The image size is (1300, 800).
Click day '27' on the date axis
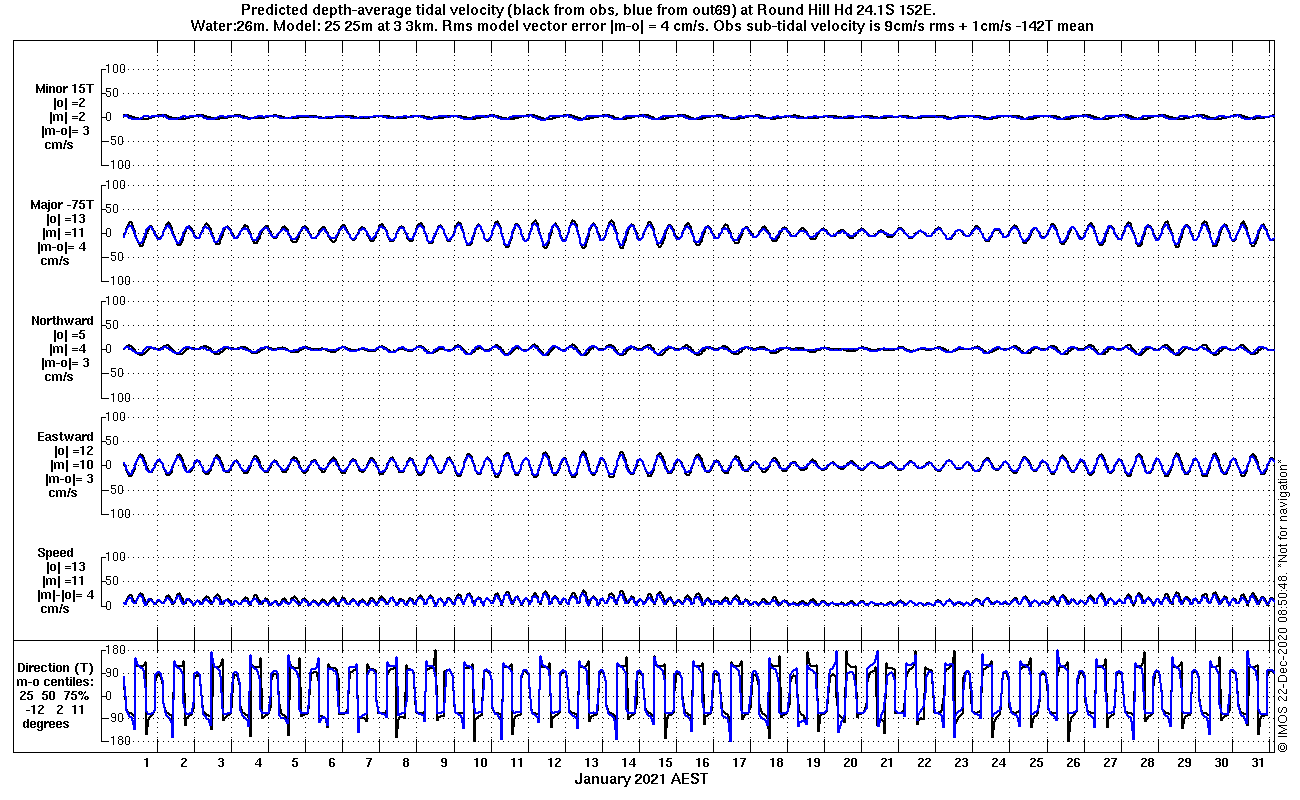coord(1109,763)
